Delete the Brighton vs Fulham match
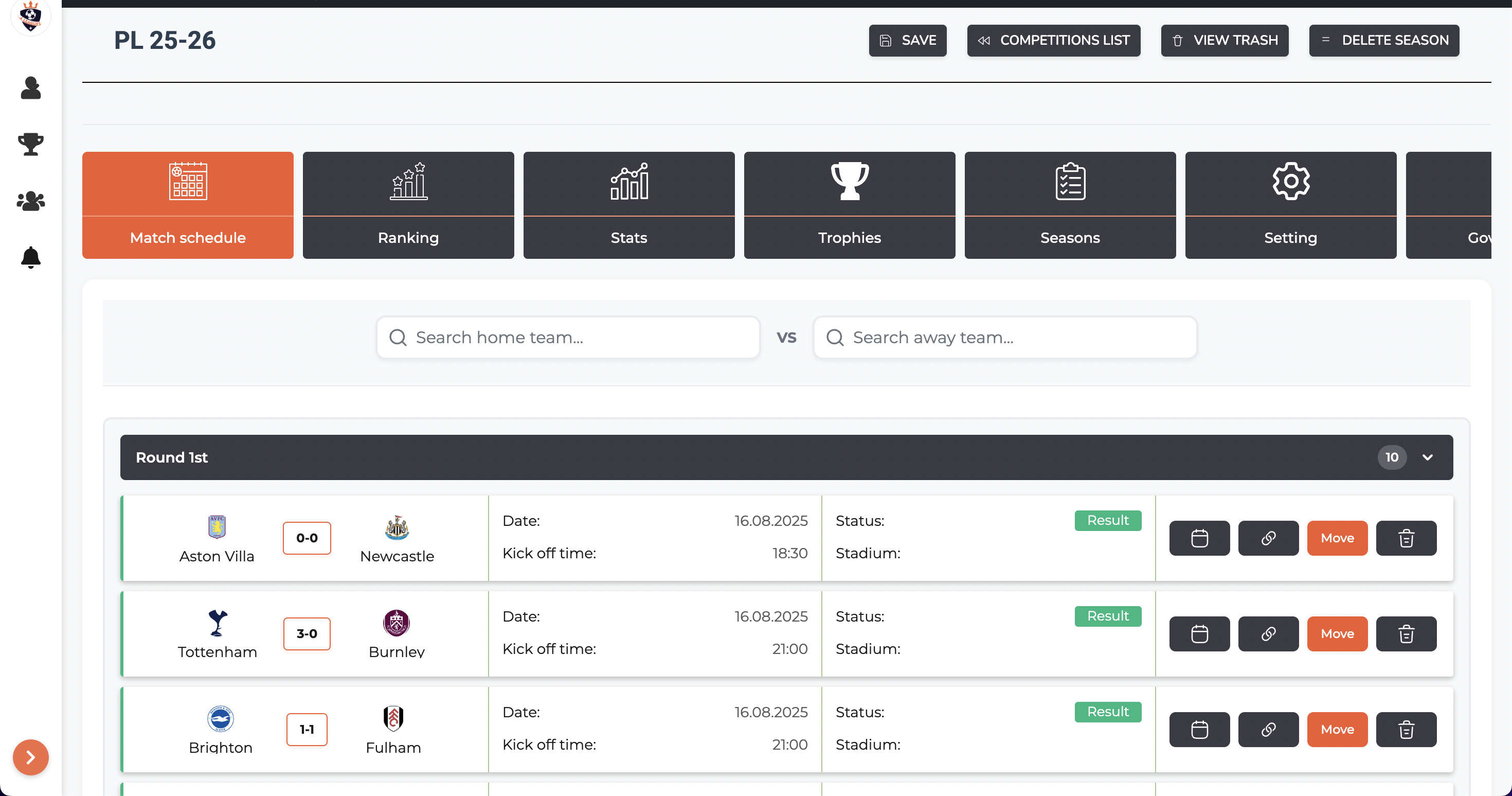 (1406, 730)
